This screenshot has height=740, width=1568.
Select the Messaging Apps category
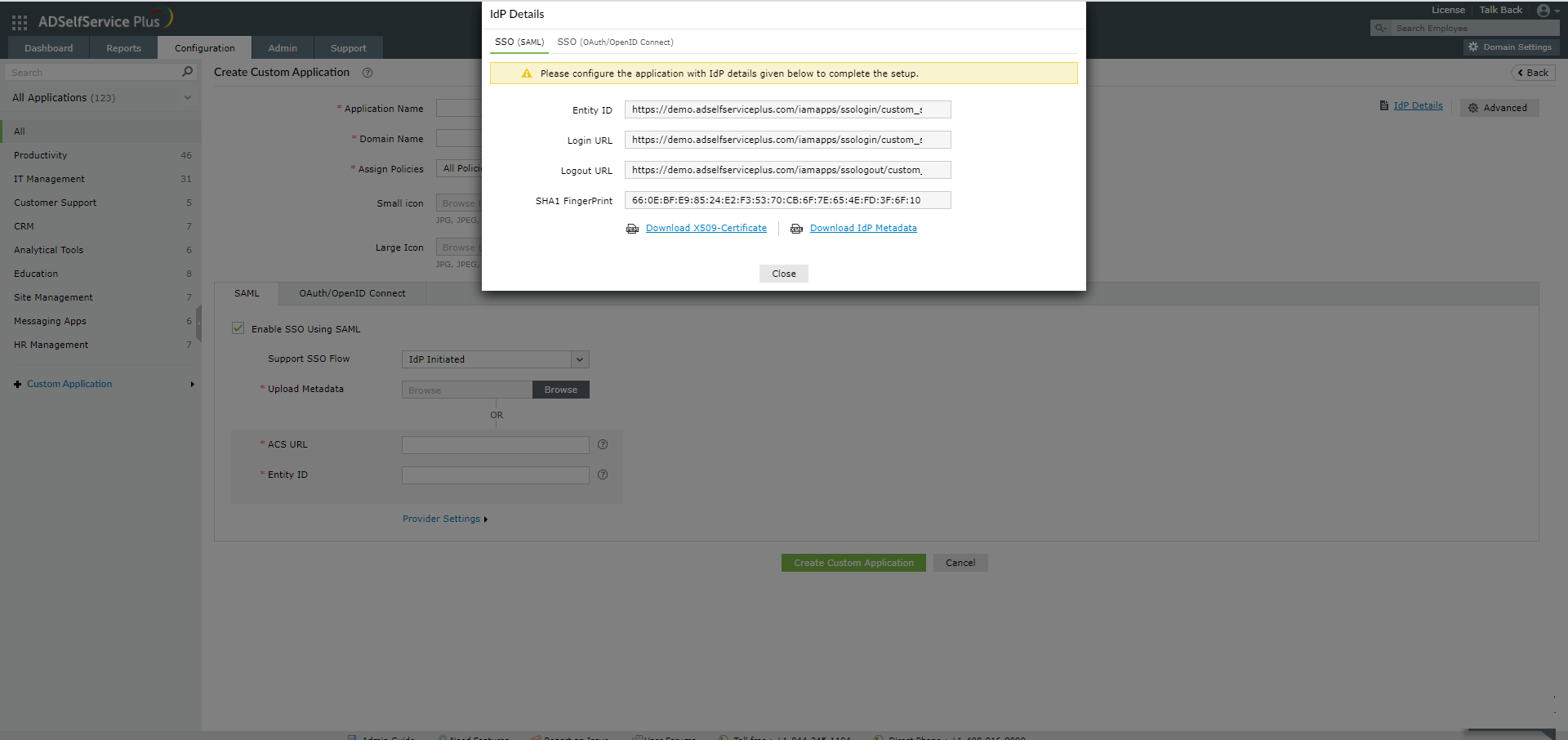click(x=100, y=321)
